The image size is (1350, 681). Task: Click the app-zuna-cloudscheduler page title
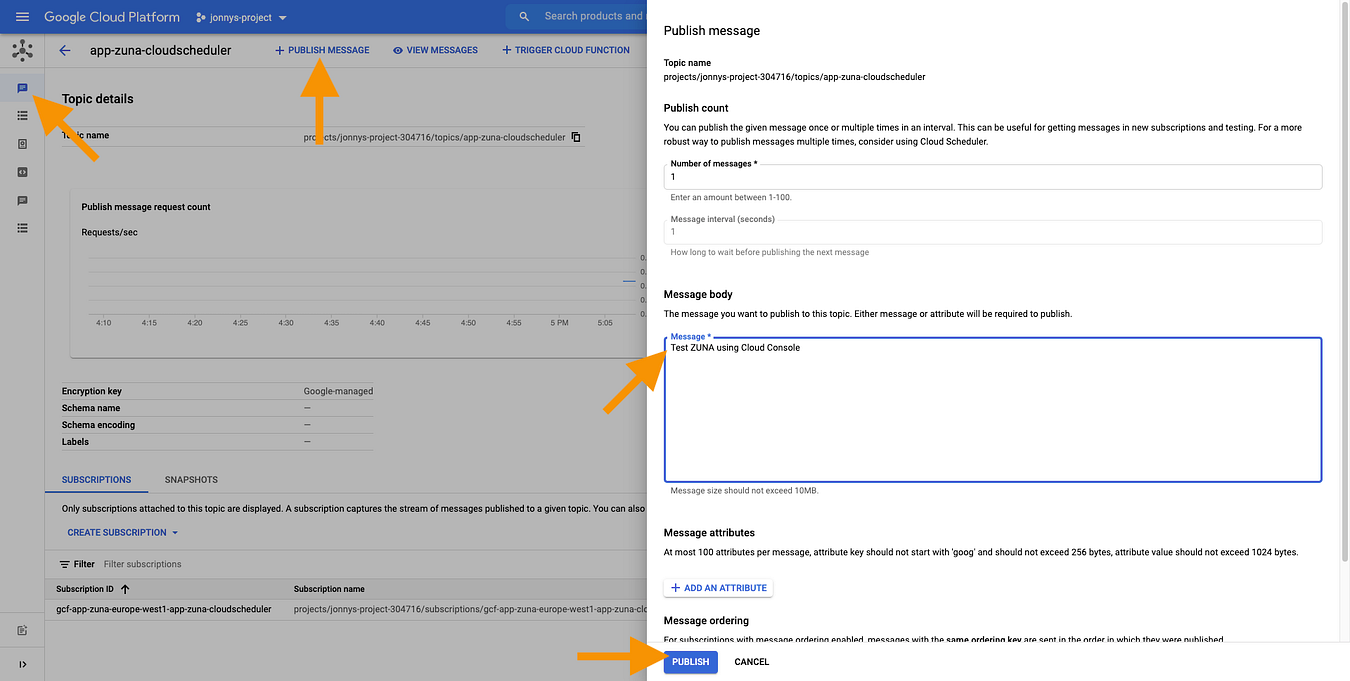click(160, 50)
